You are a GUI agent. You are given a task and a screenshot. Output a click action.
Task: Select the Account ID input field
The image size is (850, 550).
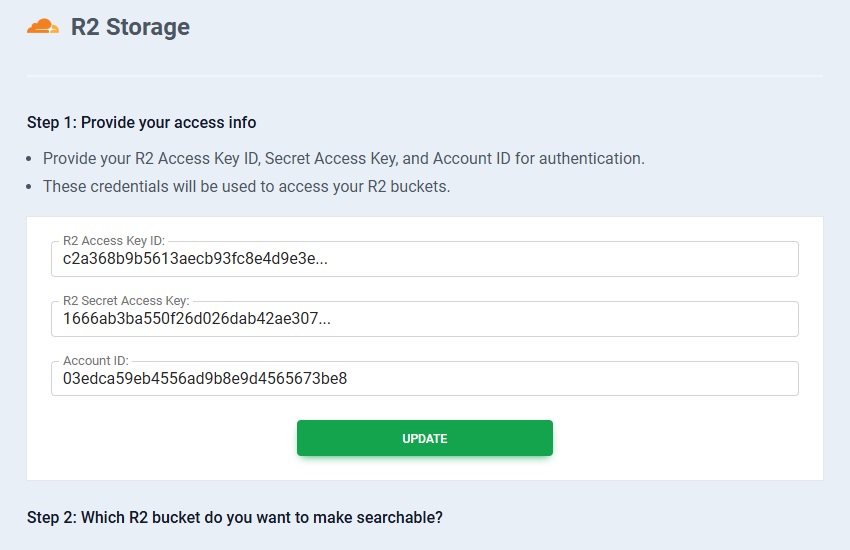[560, 379]
